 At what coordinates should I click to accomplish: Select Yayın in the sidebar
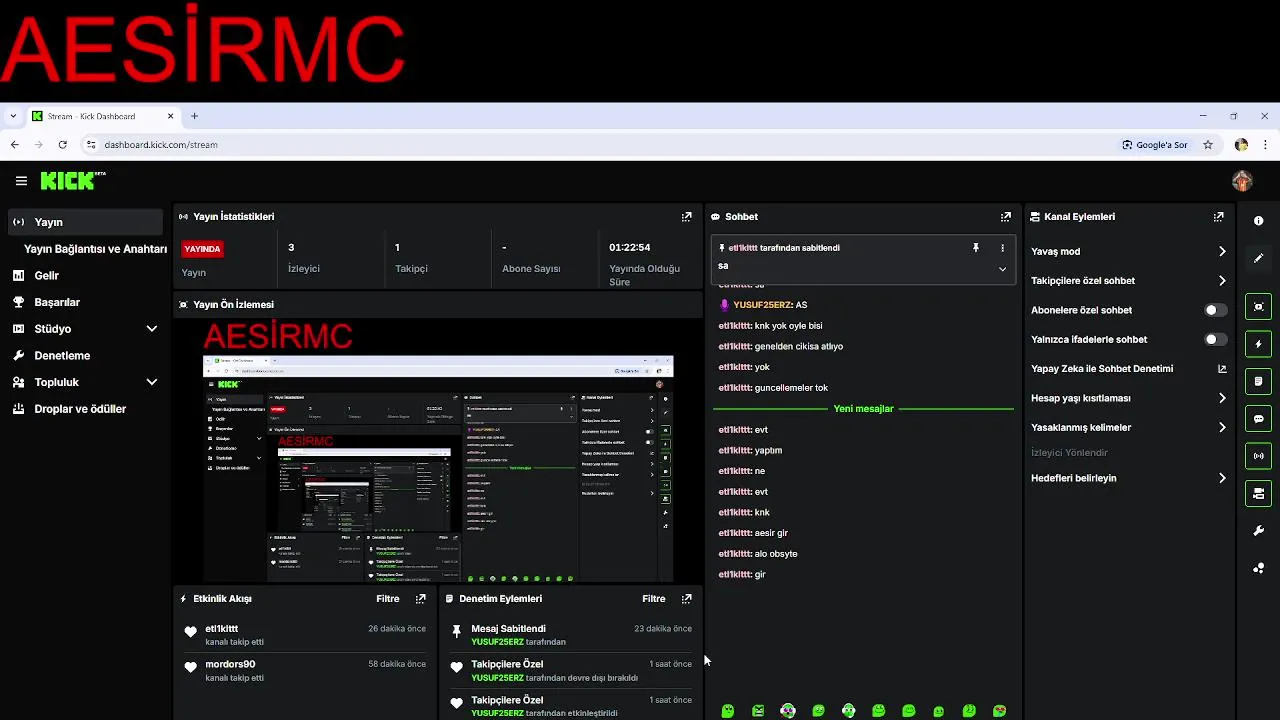(85, 222)
